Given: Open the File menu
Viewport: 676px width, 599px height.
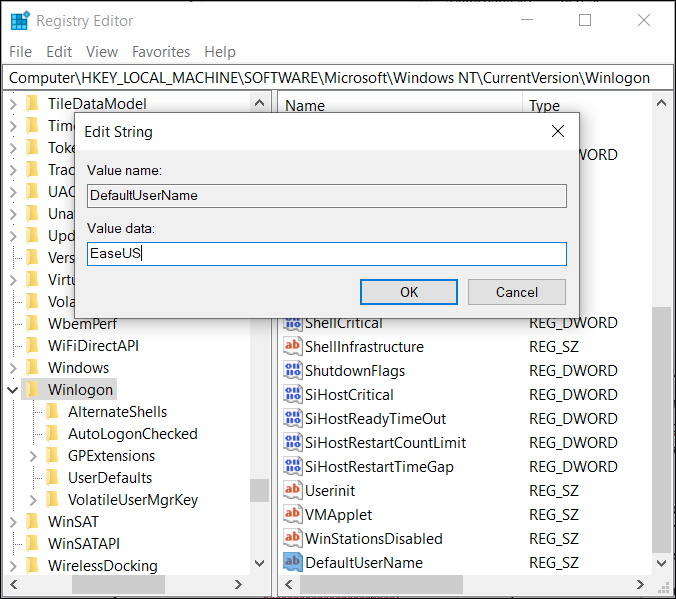Looking at the screenshot, I should click(20, 52).
